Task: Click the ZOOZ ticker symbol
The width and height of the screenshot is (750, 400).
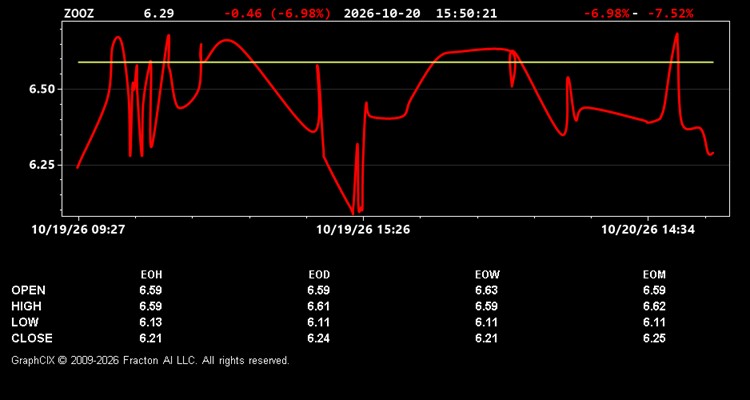Action: 79,13
